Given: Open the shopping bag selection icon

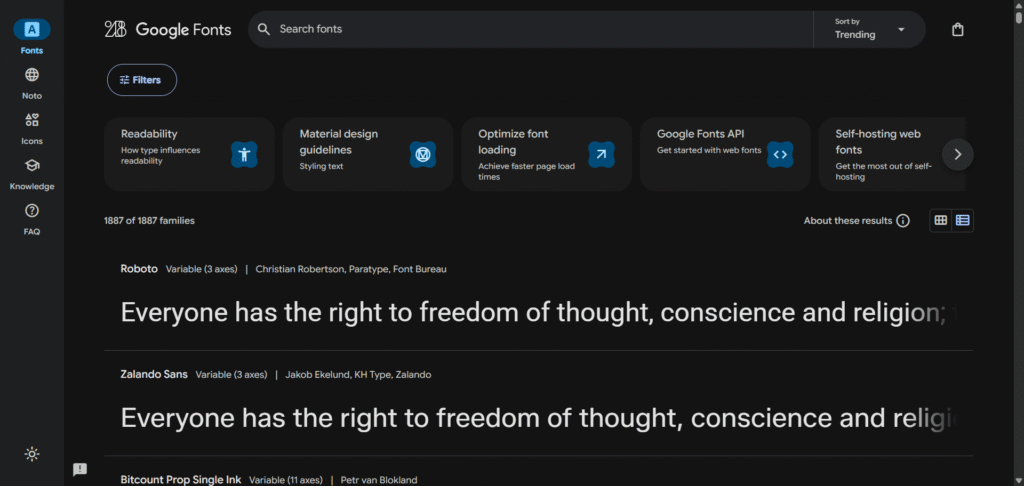Looking at the screenshot, I should tap(957, 30).
